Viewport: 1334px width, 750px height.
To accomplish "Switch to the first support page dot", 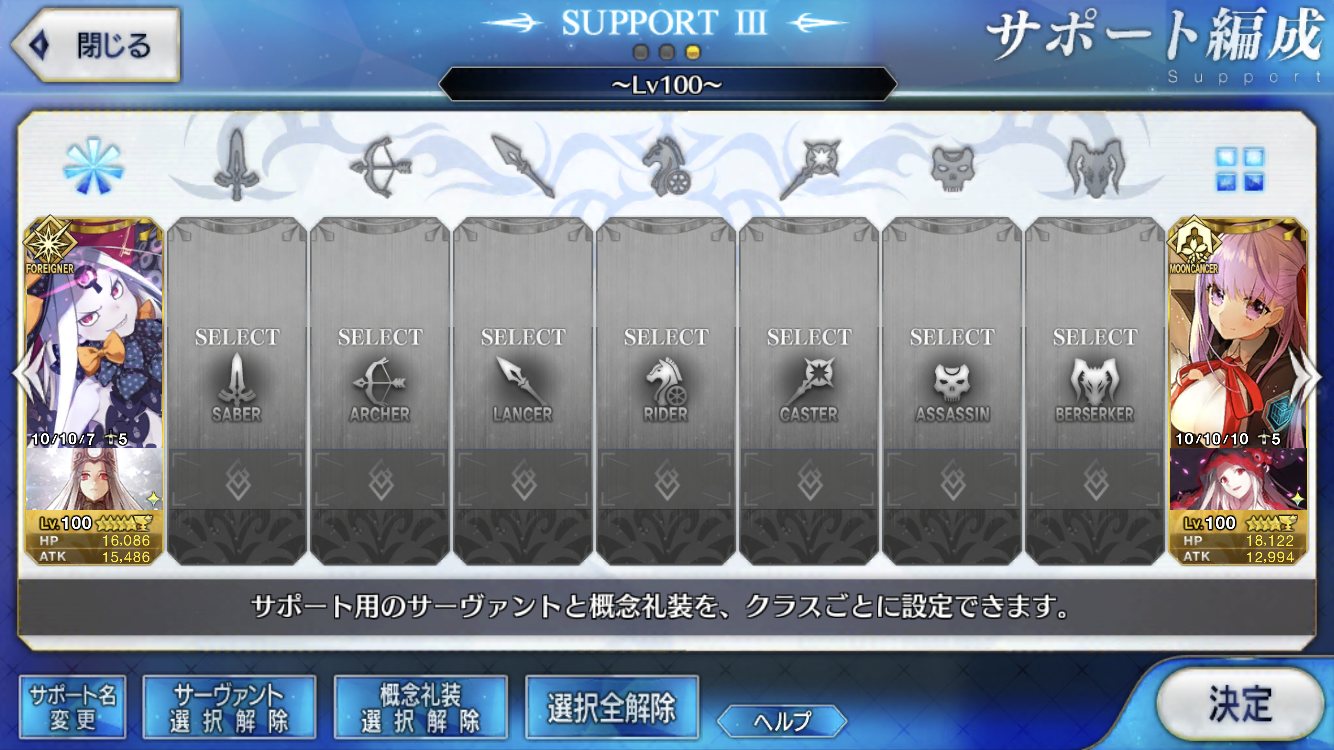I will pos(641,52).
